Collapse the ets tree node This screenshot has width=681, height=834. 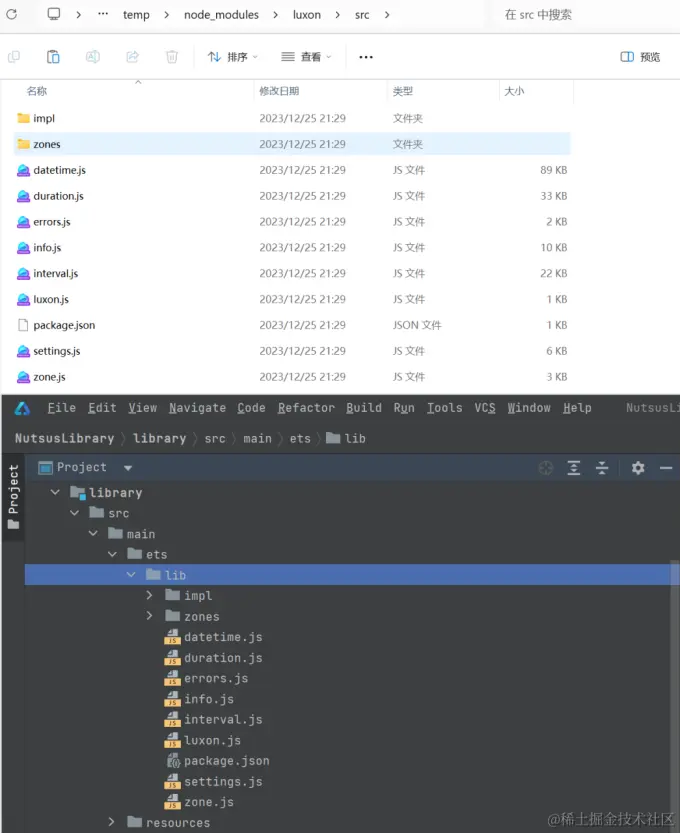click(x=112, y=554)
